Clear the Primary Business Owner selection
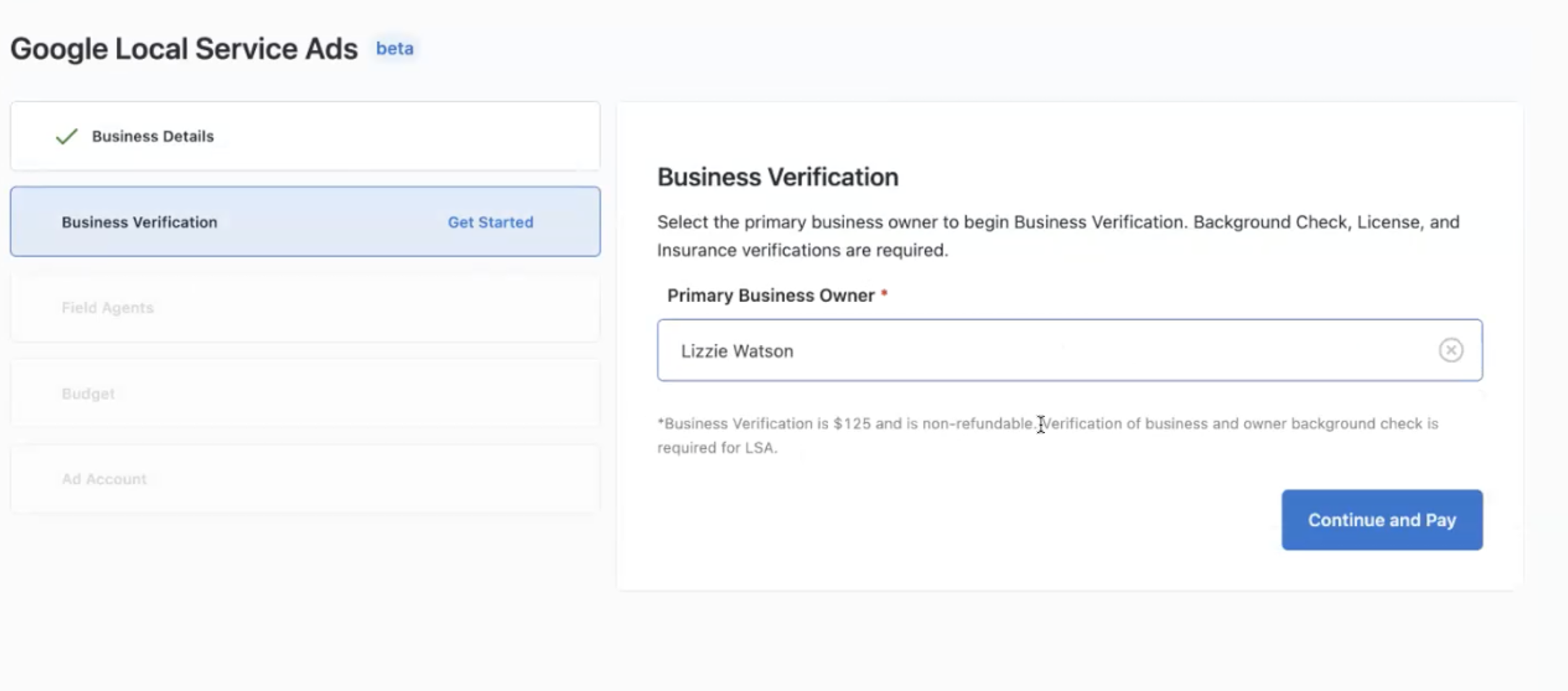 click(1450, 350)
